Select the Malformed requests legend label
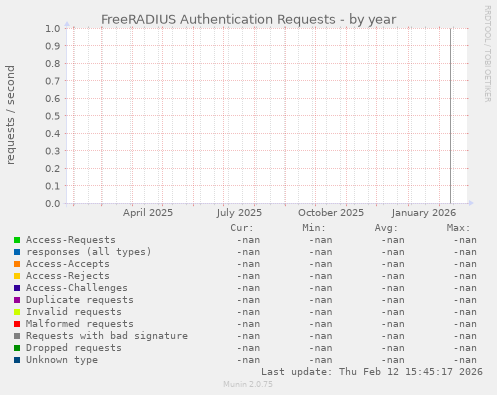This screenshot has height=395, width=497. [80, 324]
